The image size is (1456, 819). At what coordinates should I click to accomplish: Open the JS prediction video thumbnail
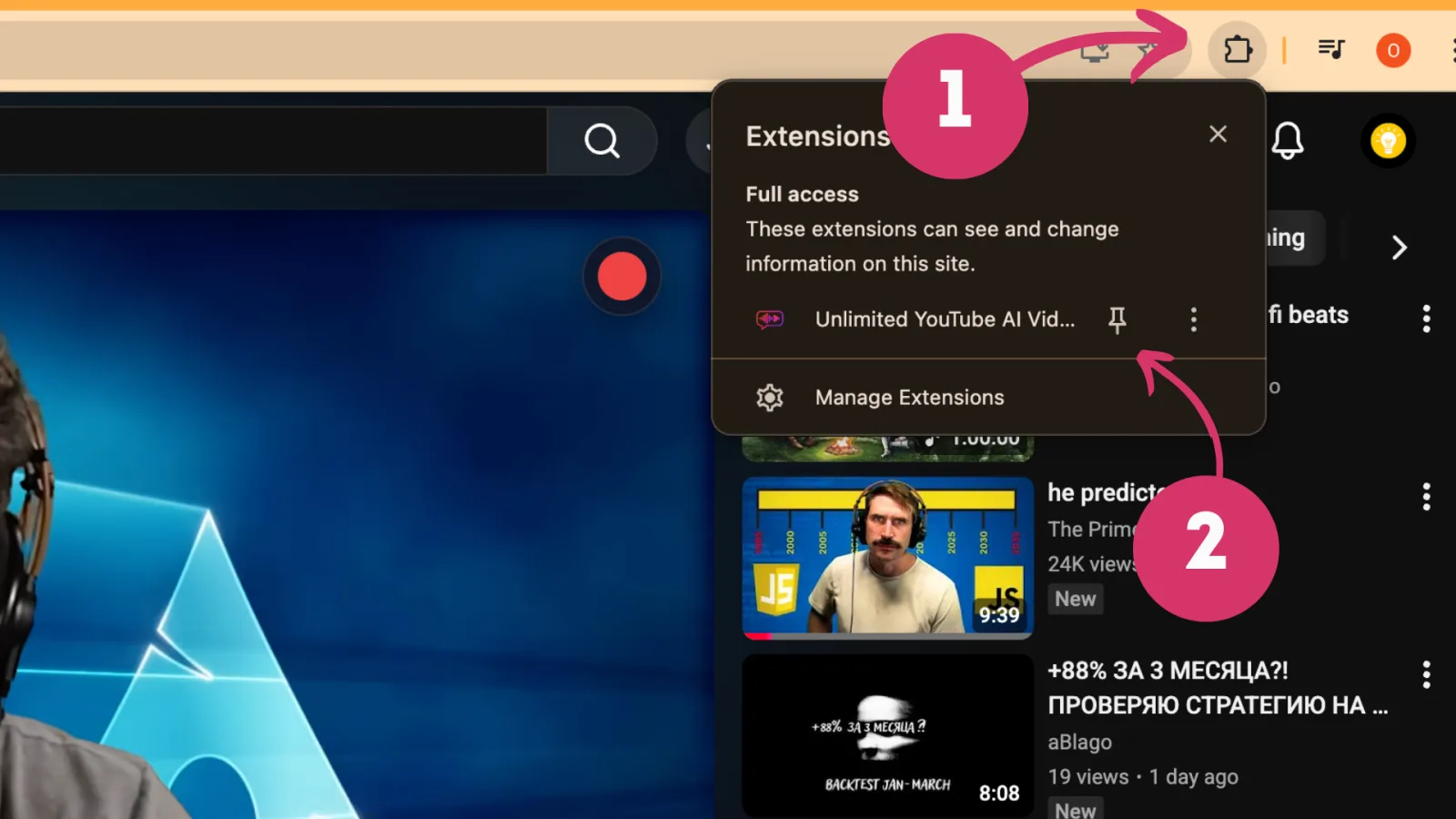pos(888,556)
